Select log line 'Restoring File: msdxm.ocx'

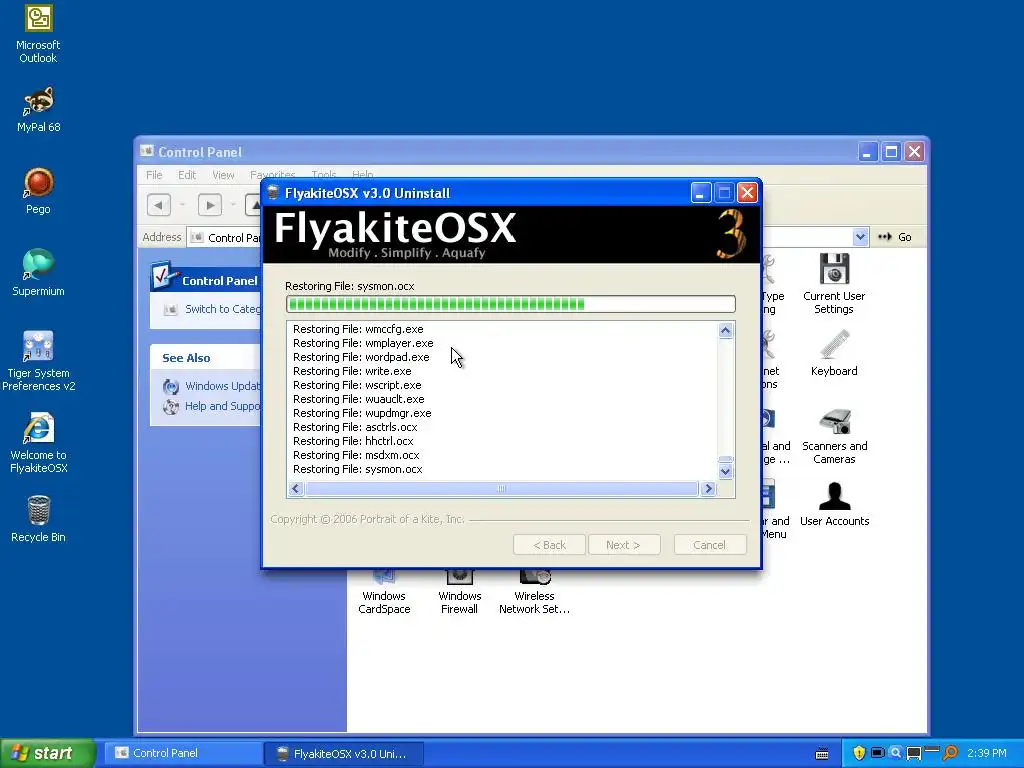point(357,455)
